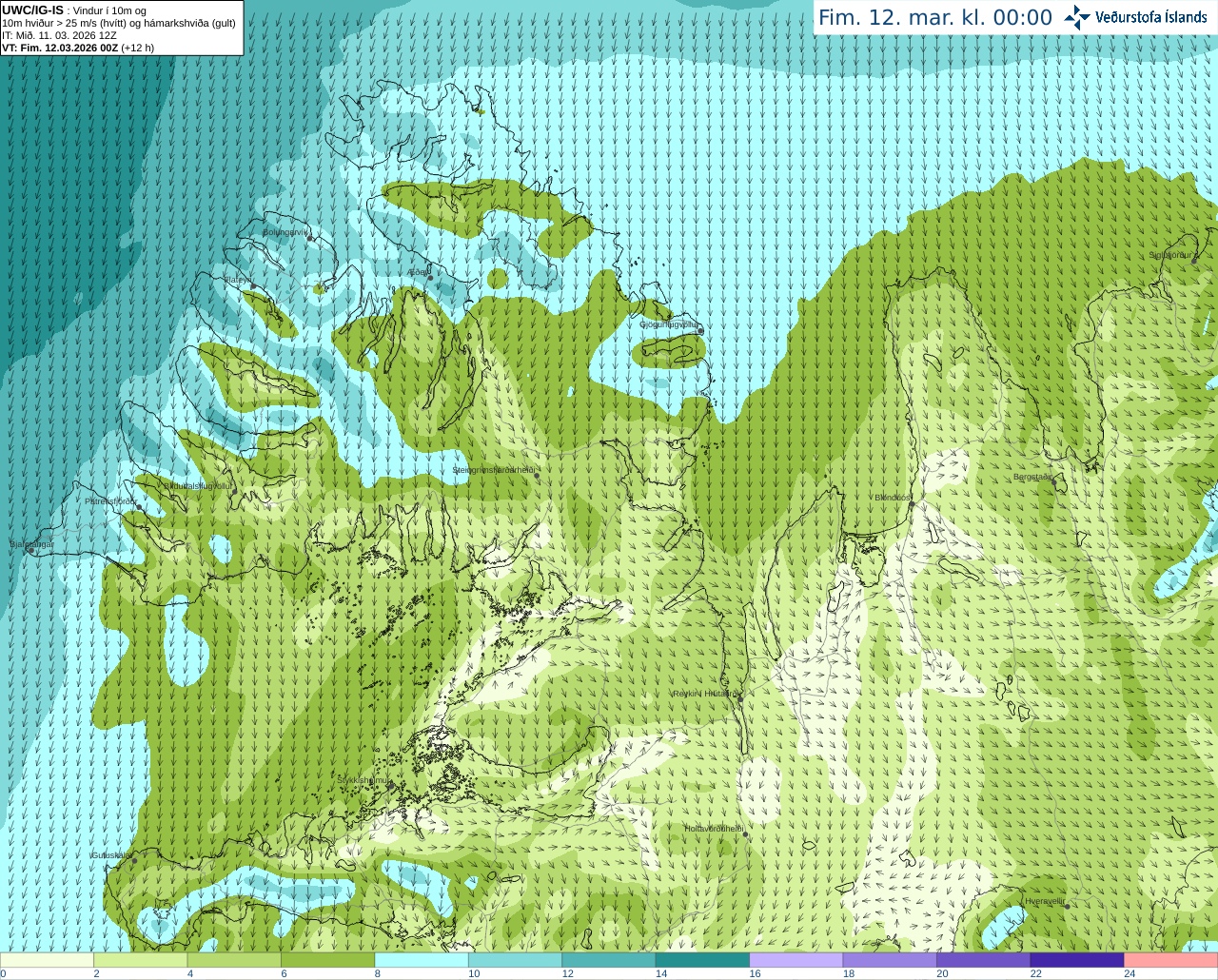Click the 22–24 m/s dark indigo legend swatch
The height and width of the screenshot is (980, 1218).
[1077, 960]
